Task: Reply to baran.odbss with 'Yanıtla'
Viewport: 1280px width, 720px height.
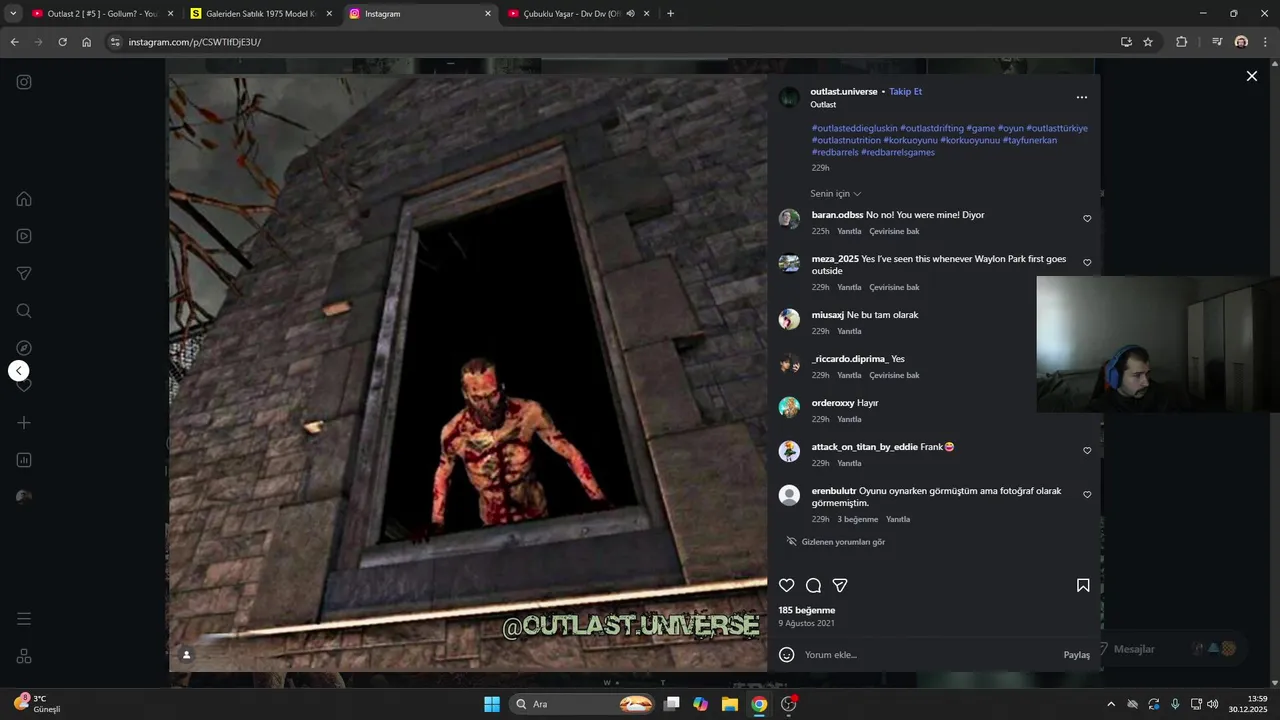Action: pos(849,232)
